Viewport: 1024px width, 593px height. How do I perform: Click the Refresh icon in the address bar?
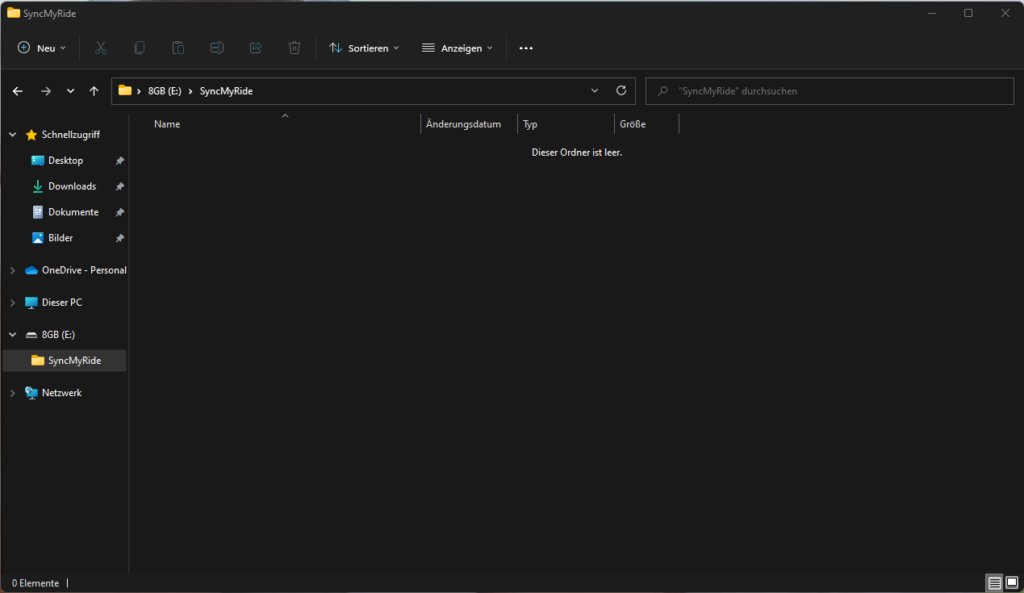tap(621, 90)
